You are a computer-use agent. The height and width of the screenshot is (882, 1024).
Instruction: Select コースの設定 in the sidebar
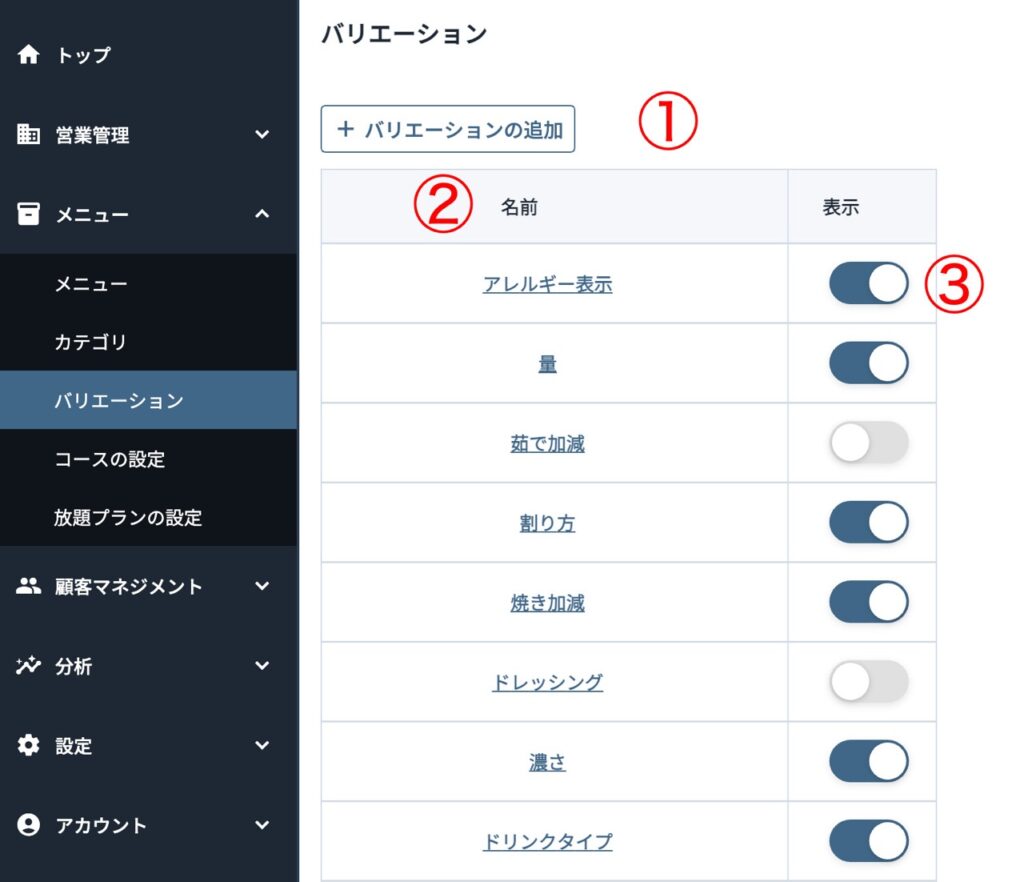[110, 459]
